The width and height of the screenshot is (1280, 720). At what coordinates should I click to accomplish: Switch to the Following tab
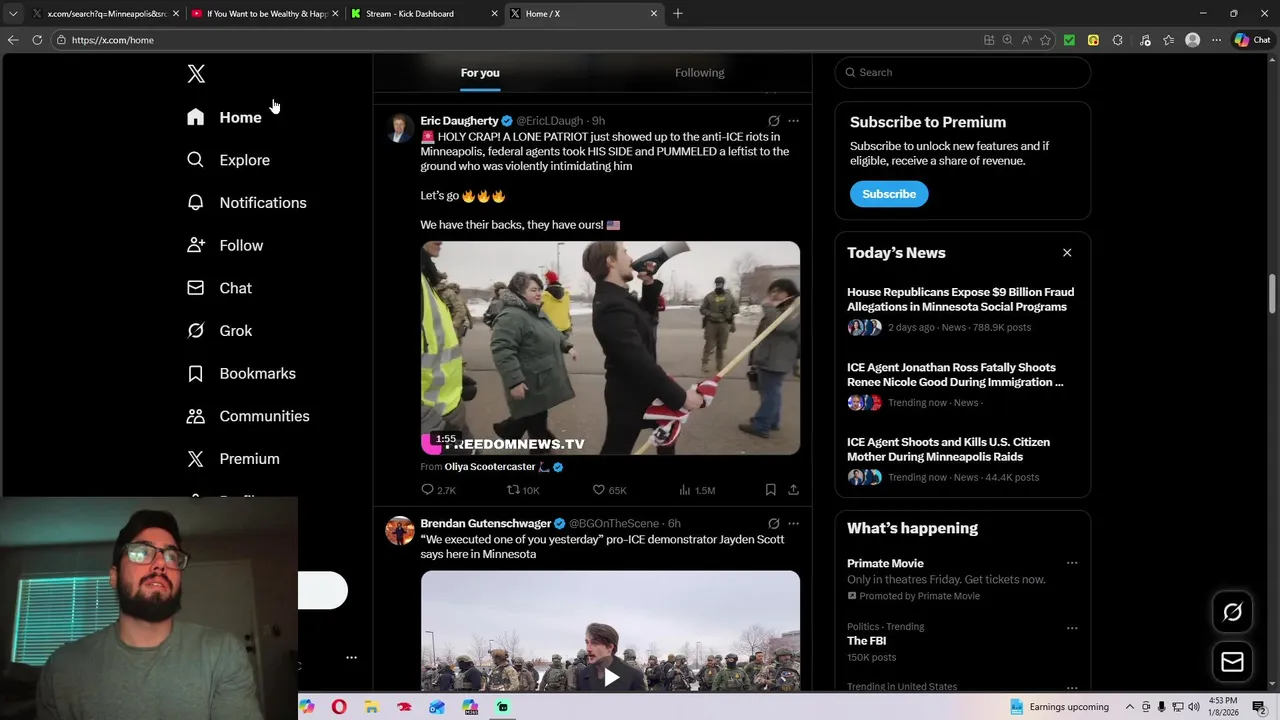[x=700, y=72]
